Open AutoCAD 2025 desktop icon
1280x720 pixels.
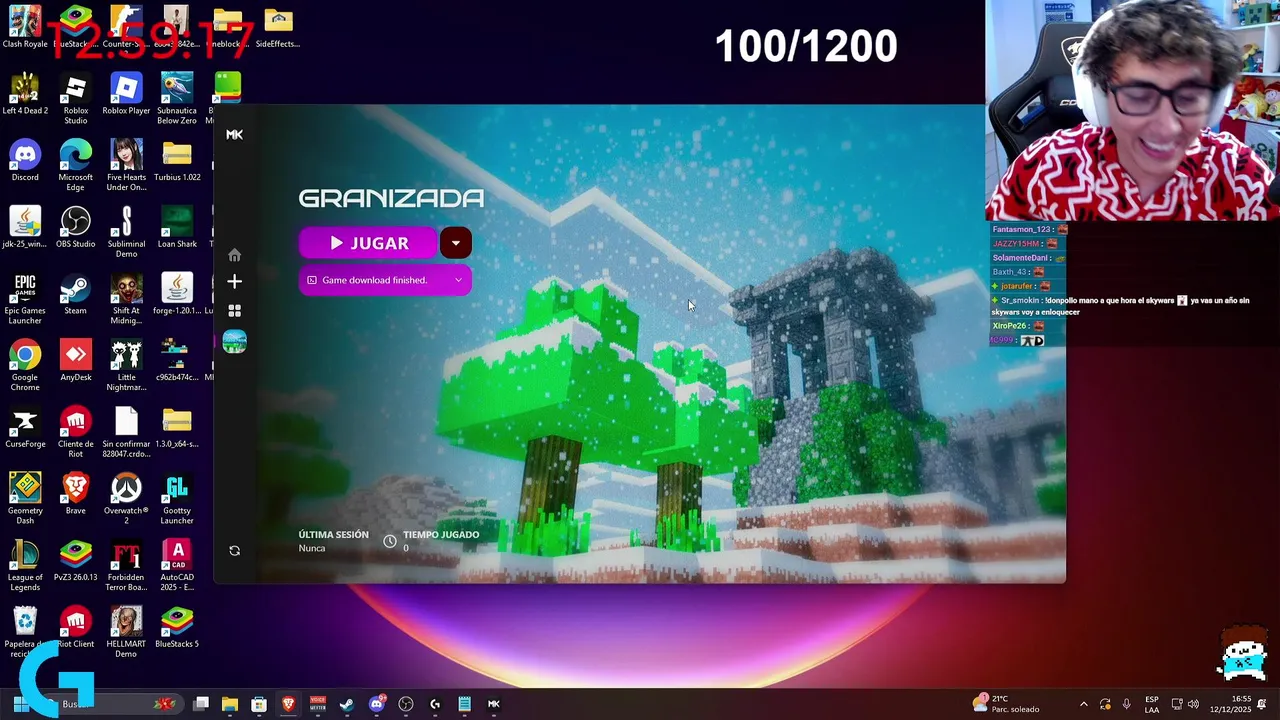(177, 566)
